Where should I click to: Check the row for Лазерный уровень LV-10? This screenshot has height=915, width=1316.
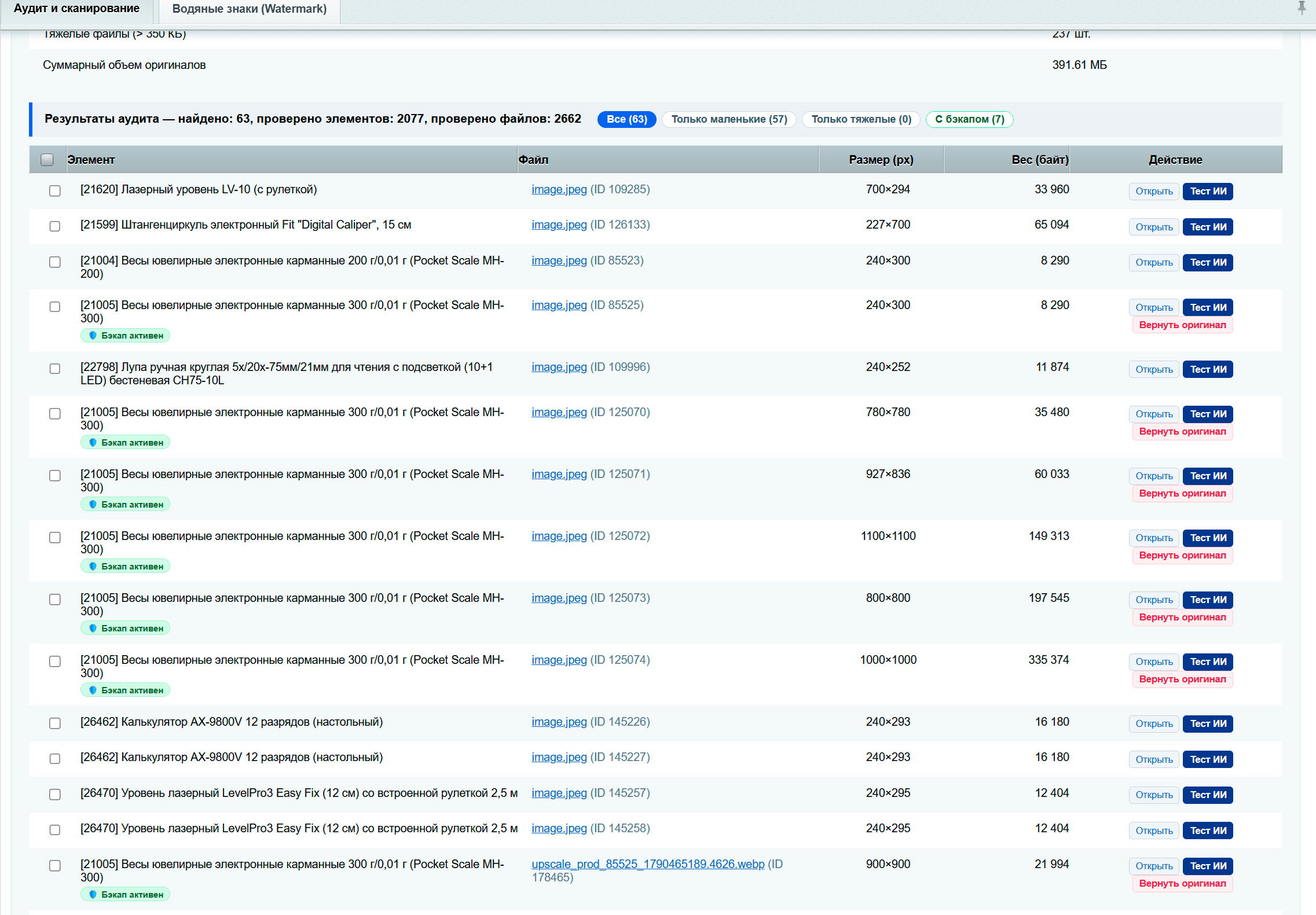55,190
